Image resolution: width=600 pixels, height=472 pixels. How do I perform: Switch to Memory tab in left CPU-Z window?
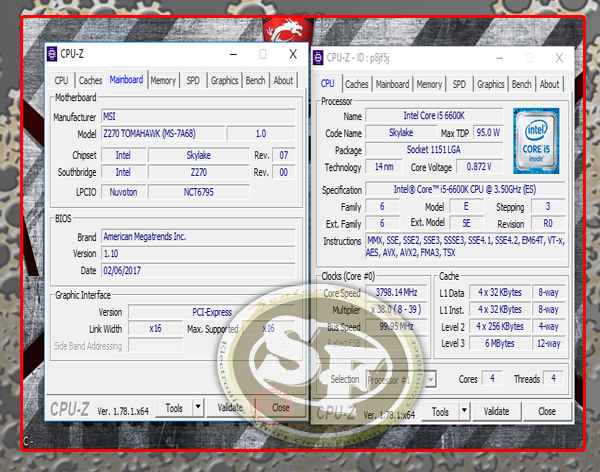163,80
